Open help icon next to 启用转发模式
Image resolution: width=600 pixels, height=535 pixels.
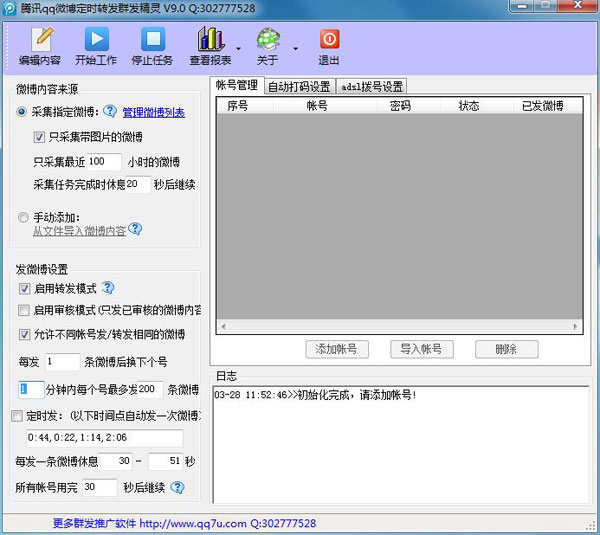108,288
